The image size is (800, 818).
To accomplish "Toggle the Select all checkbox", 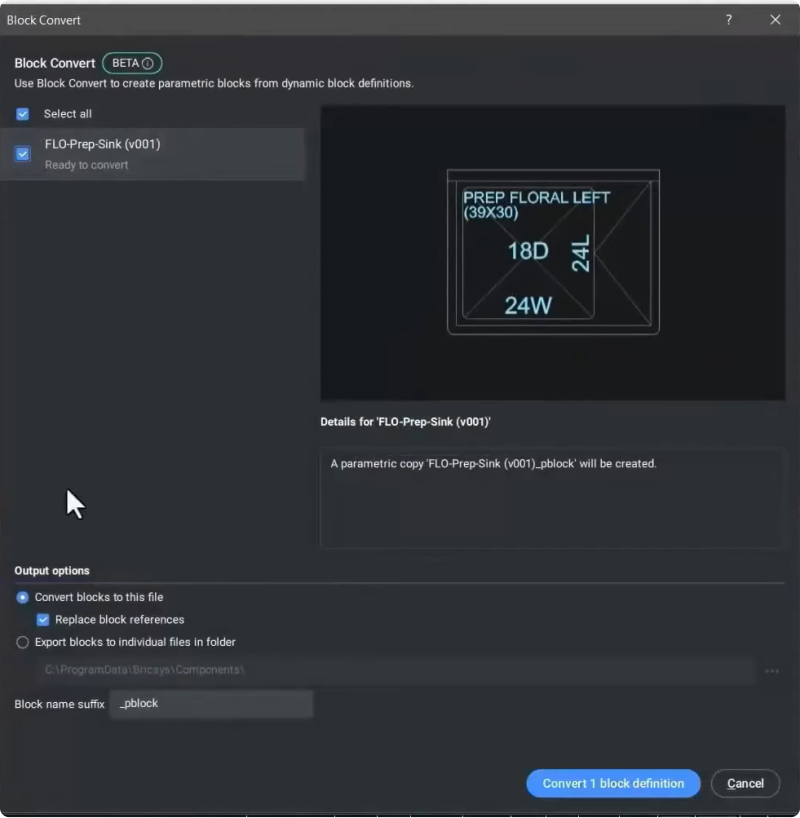I will click(22, 114).
